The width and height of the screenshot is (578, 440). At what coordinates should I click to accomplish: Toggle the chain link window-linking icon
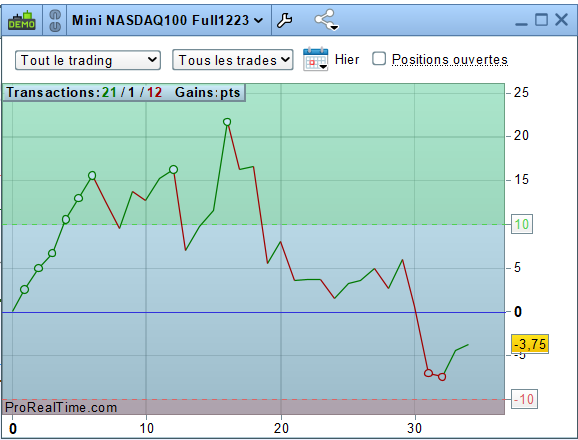(x=55, y=21)
